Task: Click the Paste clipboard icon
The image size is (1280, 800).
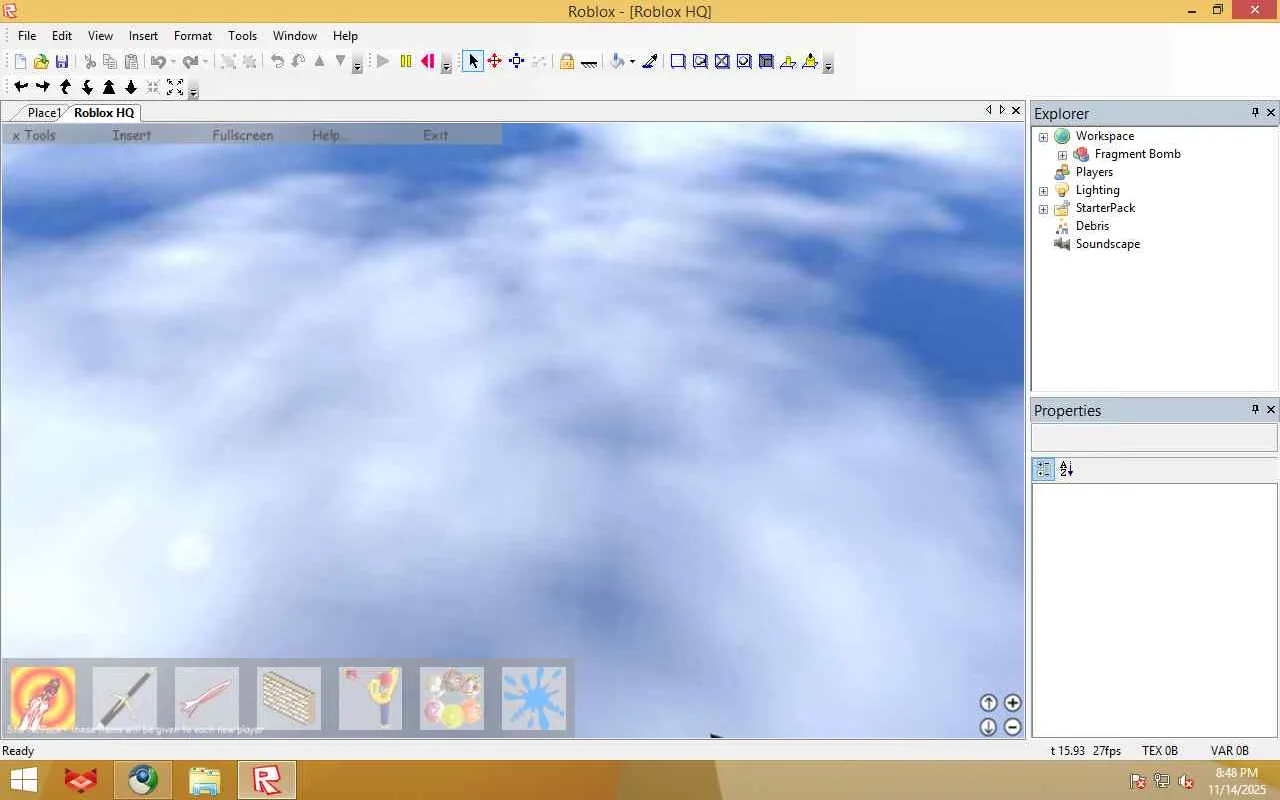Action: tap(131, 62)
